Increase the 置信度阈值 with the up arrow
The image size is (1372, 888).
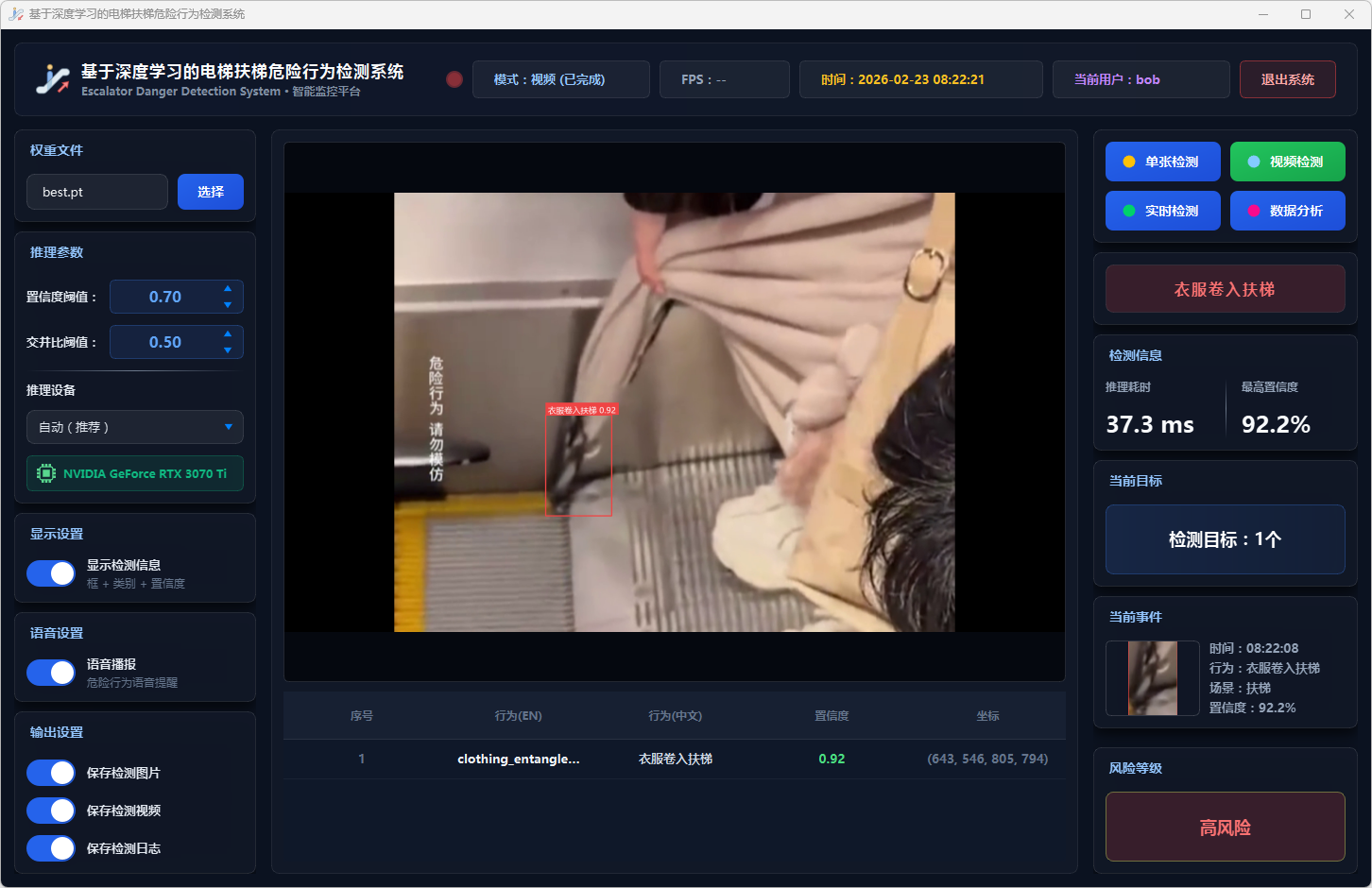click(228, 289)
